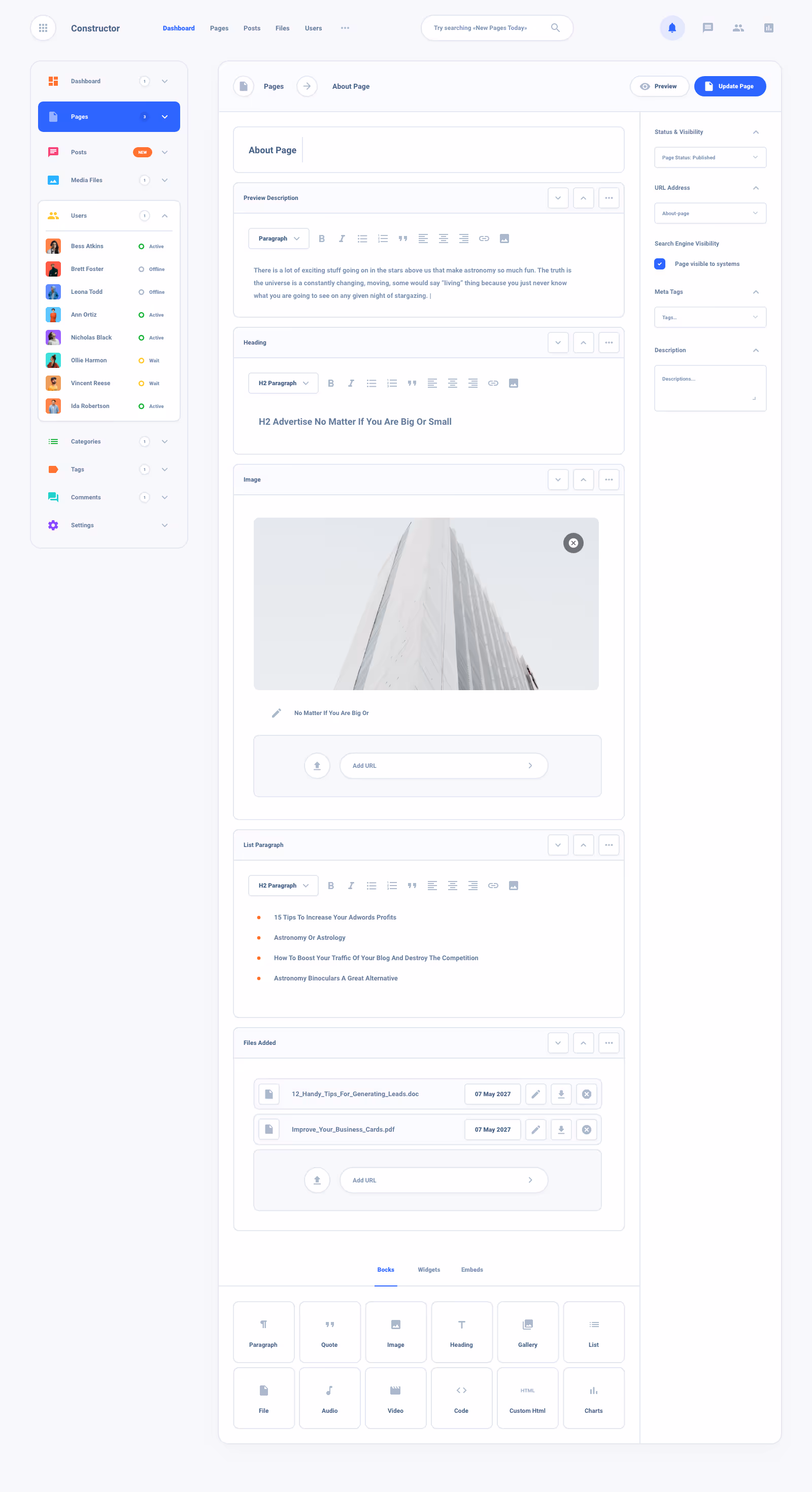Click the Update Page button
The width and height of the screenshot is (812, 1492).
click(730, 86)
